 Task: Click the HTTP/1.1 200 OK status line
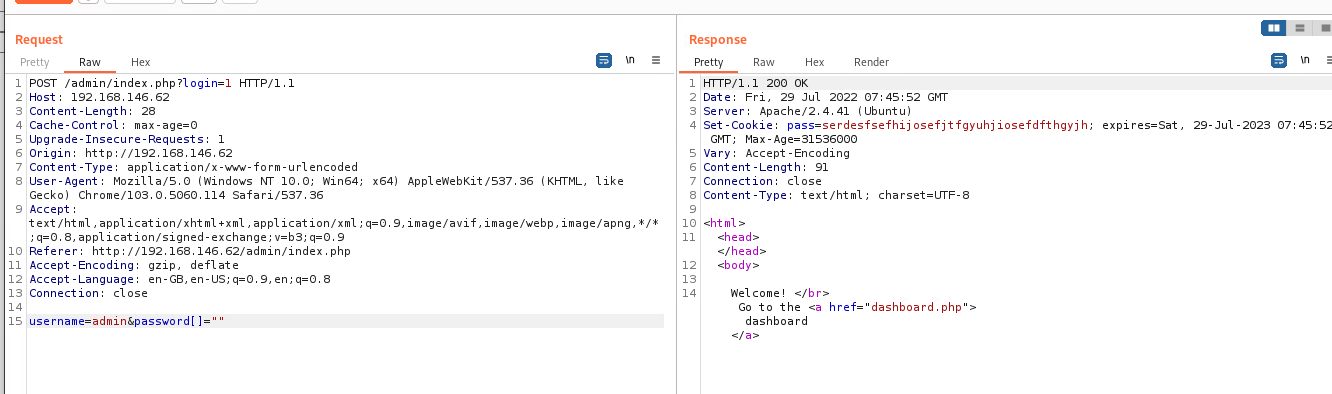(x=756, y=83)
